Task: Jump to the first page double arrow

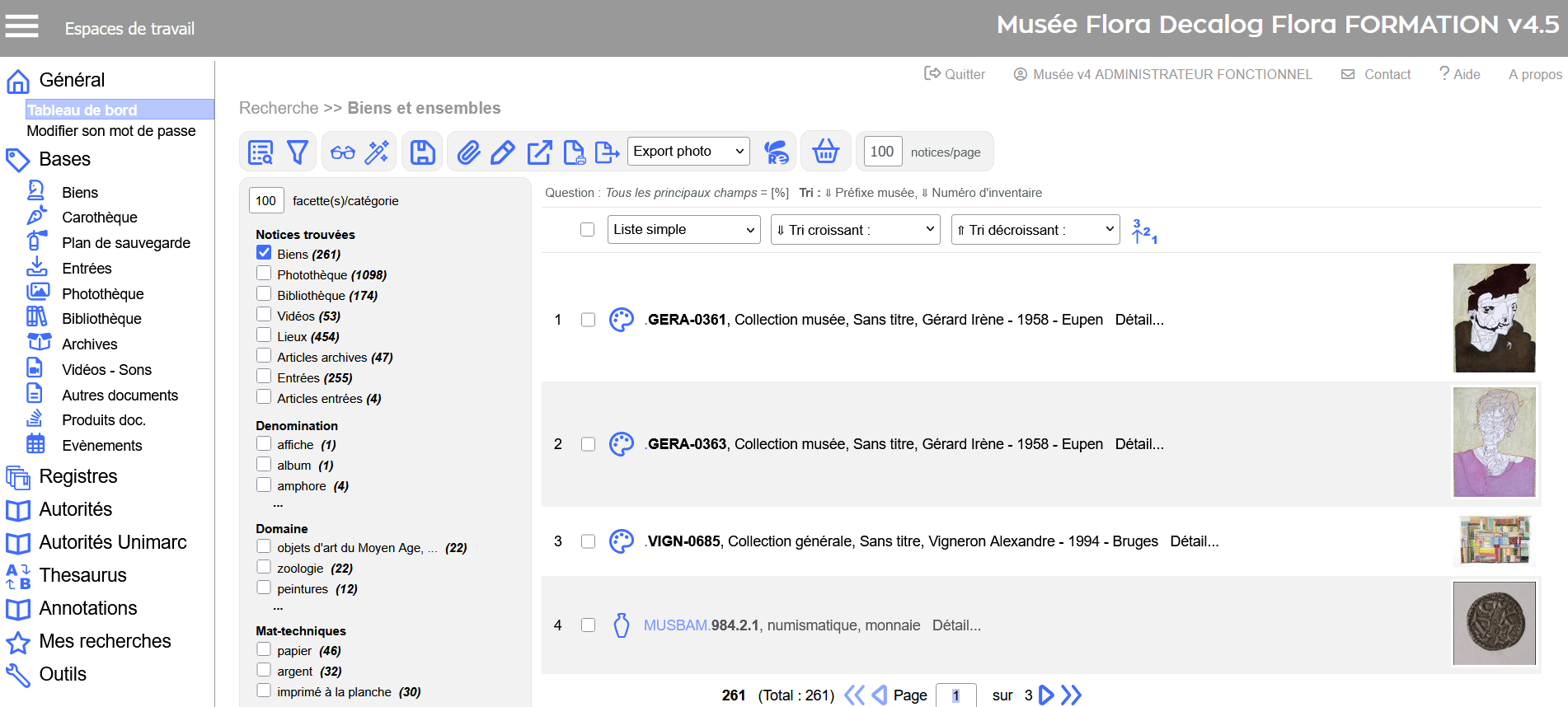Action: click(855, 695)
